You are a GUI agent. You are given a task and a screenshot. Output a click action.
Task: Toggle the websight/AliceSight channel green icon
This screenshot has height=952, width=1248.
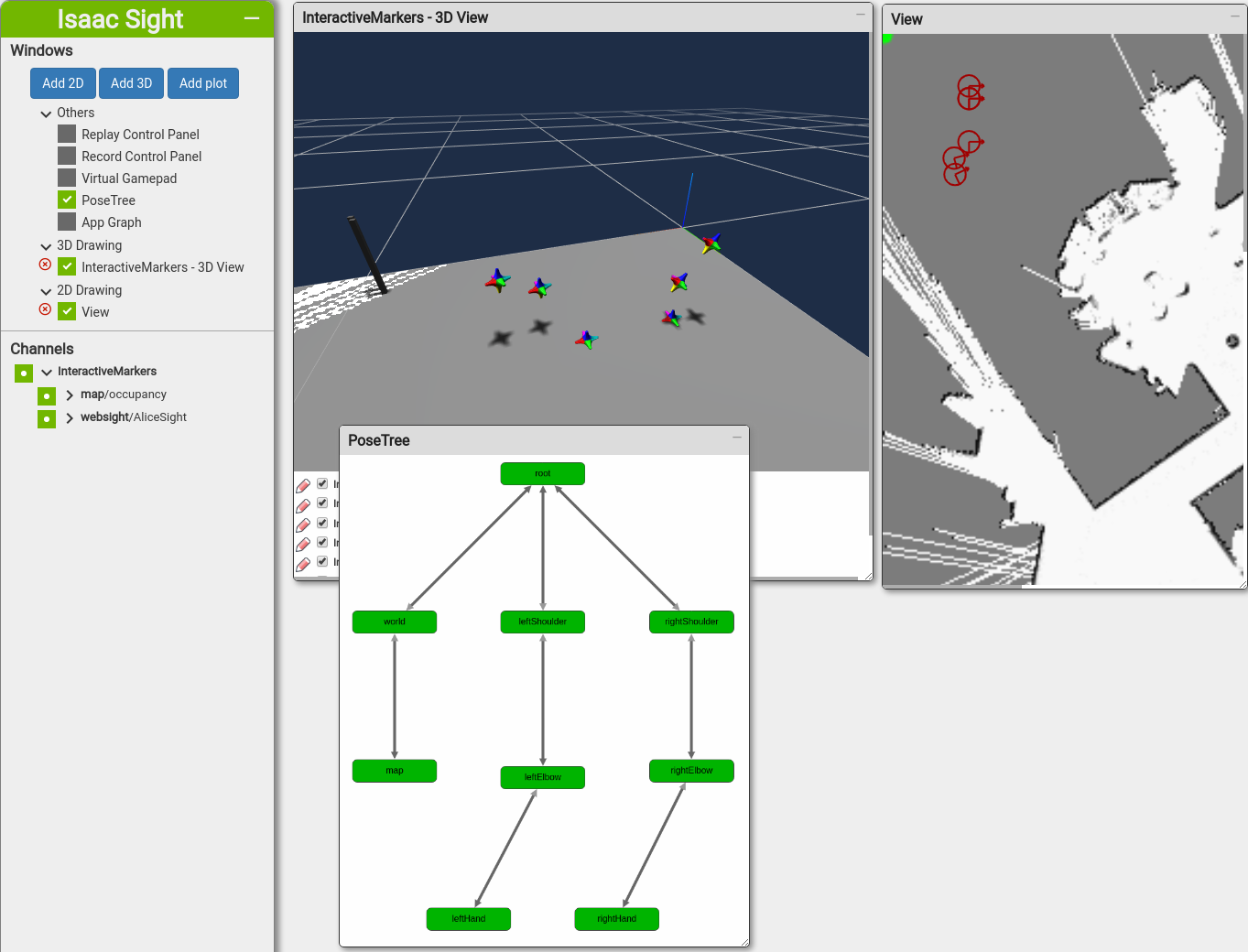point(47,418)
